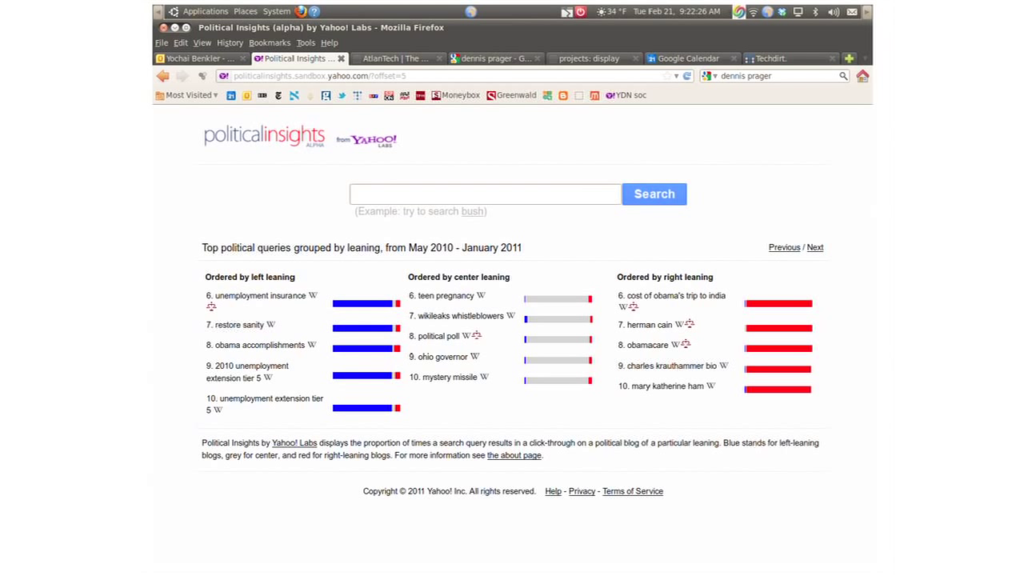Click the Wikipedia icon for obama accomplishments
This screenshot has height=576, width=1024.
tap(312, 345)
